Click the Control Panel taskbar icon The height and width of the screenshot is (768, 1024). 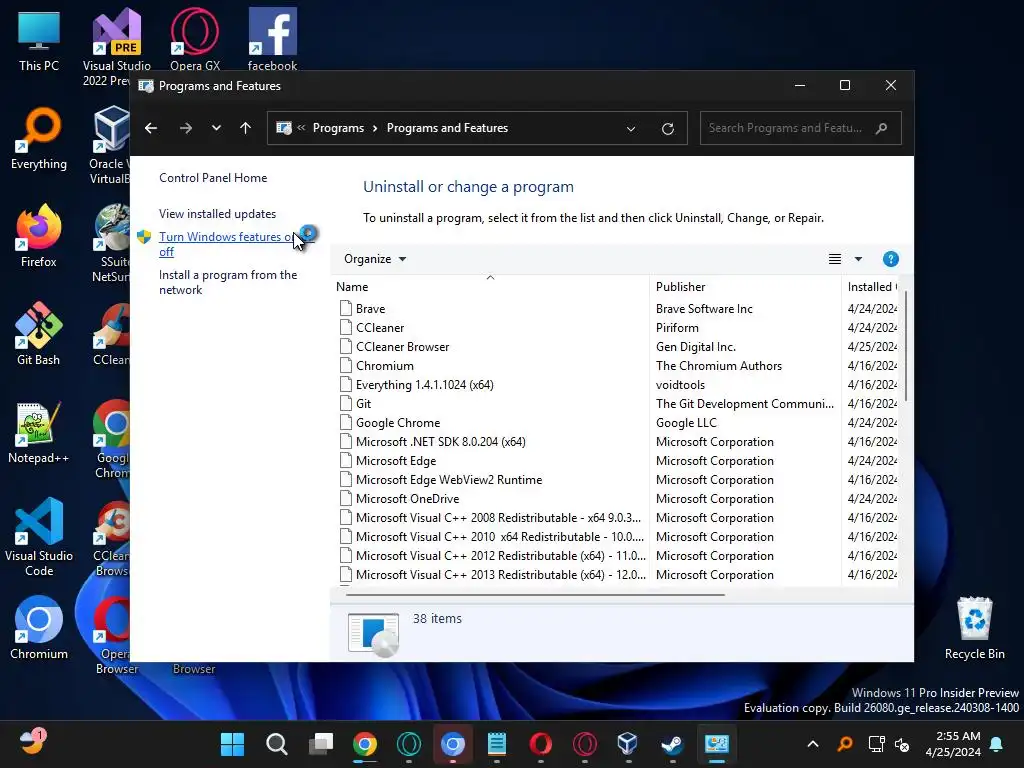716,744
